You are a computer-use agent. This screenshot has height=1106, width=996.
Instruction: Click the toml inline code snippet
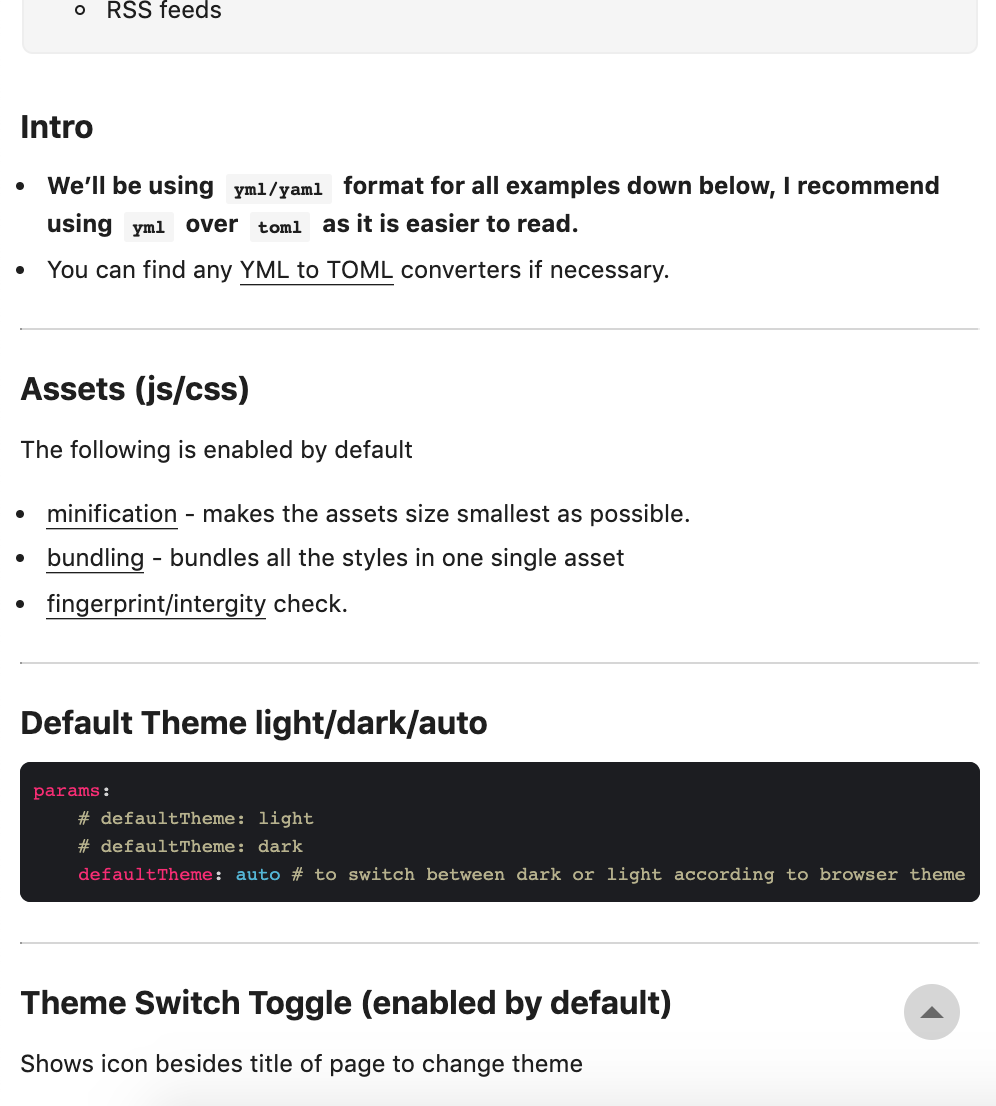pos(279,226)
